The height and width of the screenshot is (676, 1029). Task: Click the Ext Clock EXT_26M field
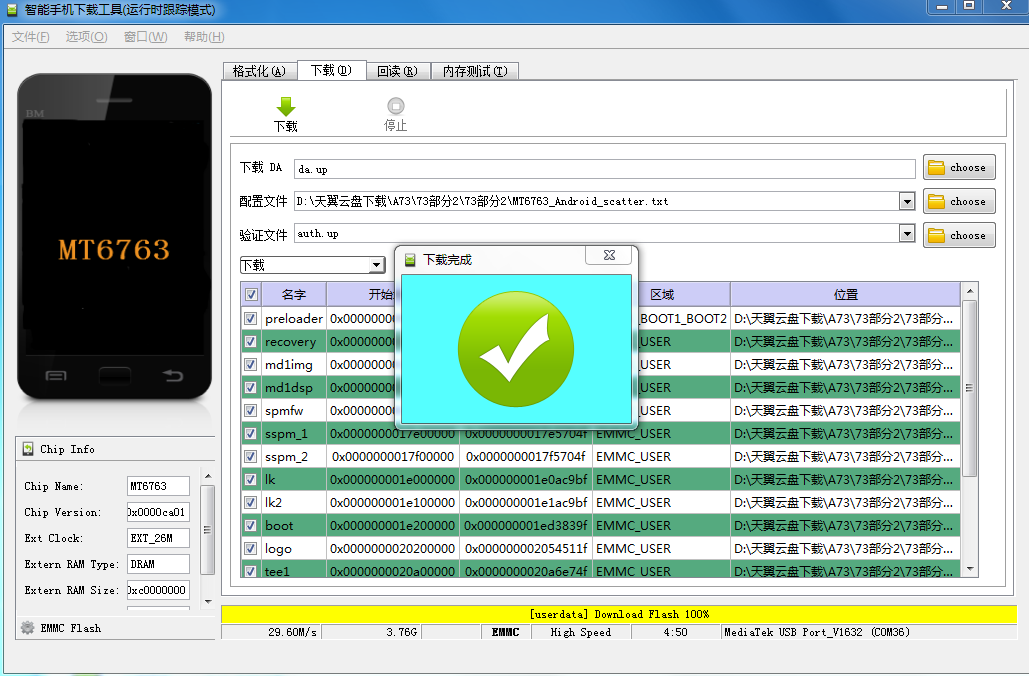tap(158, 538)
